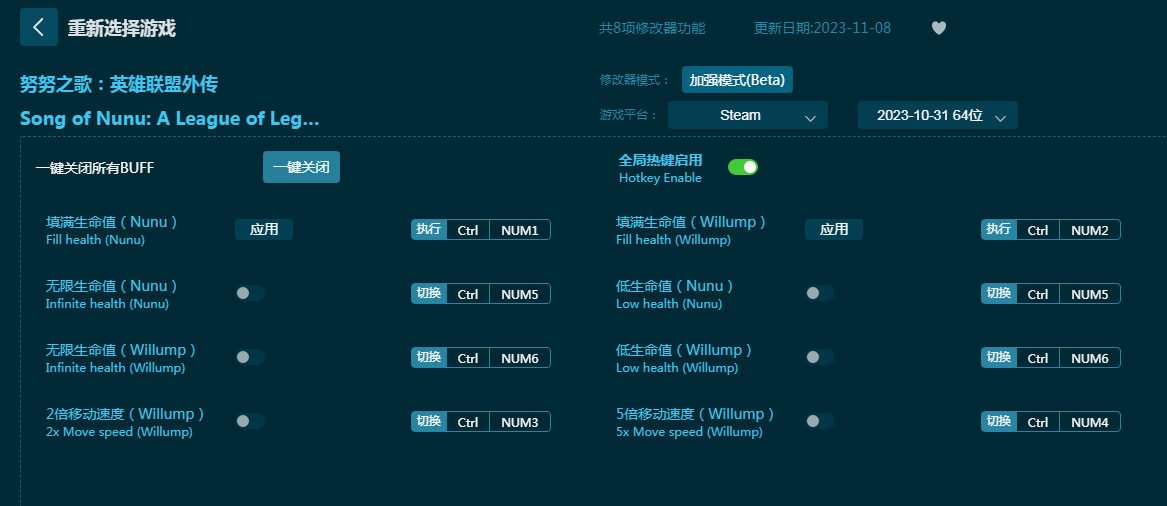The image size is (1167, 506).
Task: Click the 加强模式(Beta) mode button
Action: click(x=737, y=80)
